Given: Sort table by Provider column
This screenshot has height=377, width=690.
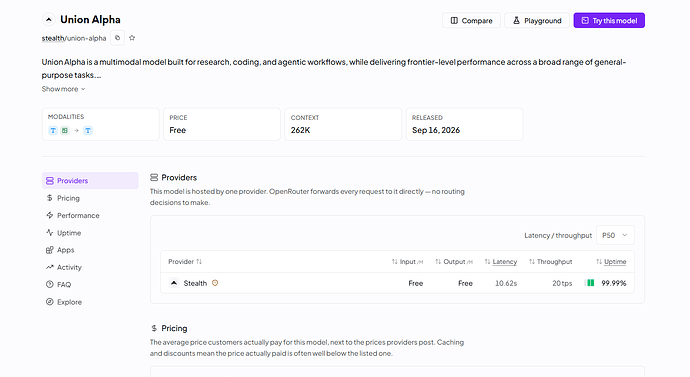Looking at the screenshot, I should 185,261.
